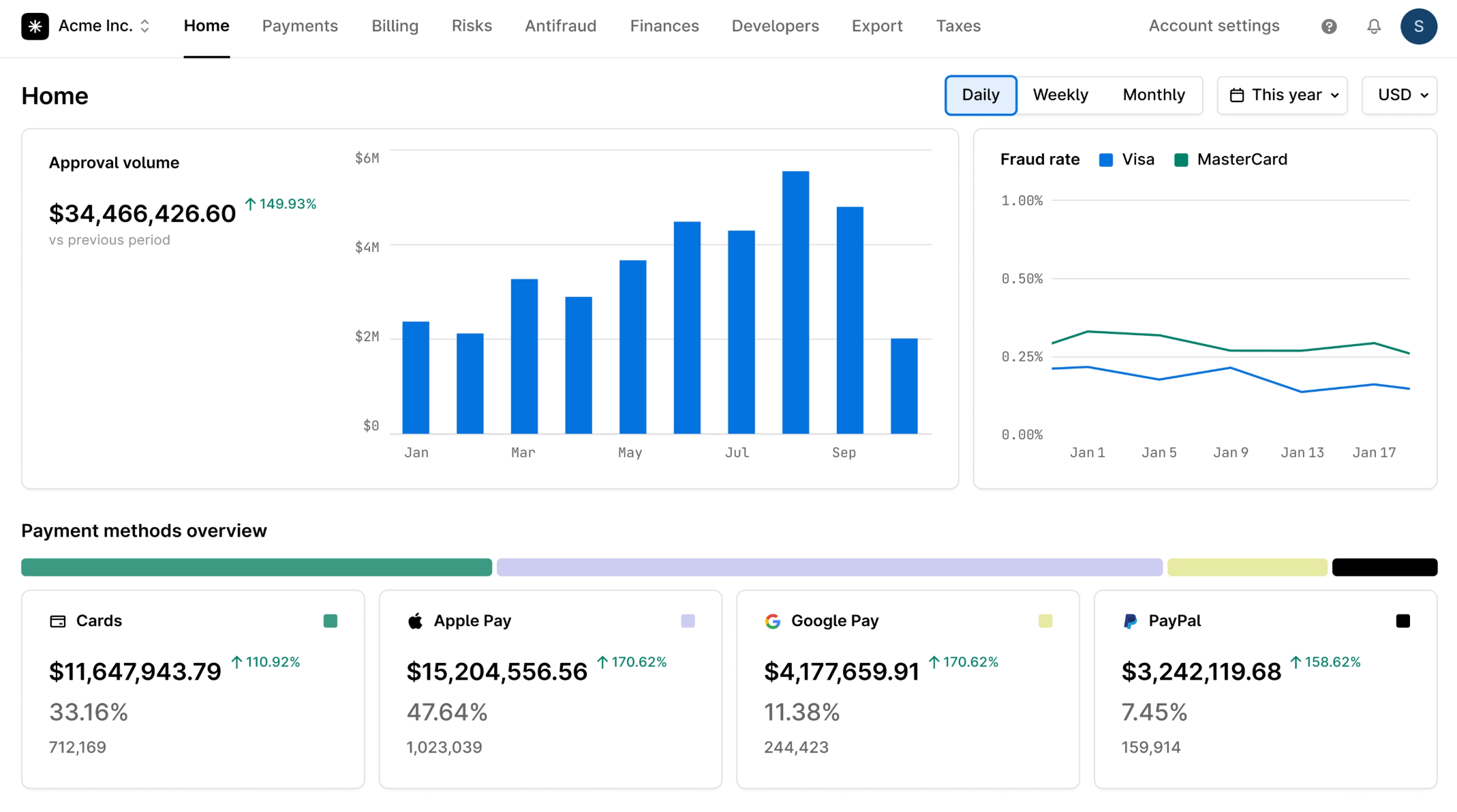Click the black PayPal bar segment
This screenshot has height=812, width=1457.
tap(1385, 567)
